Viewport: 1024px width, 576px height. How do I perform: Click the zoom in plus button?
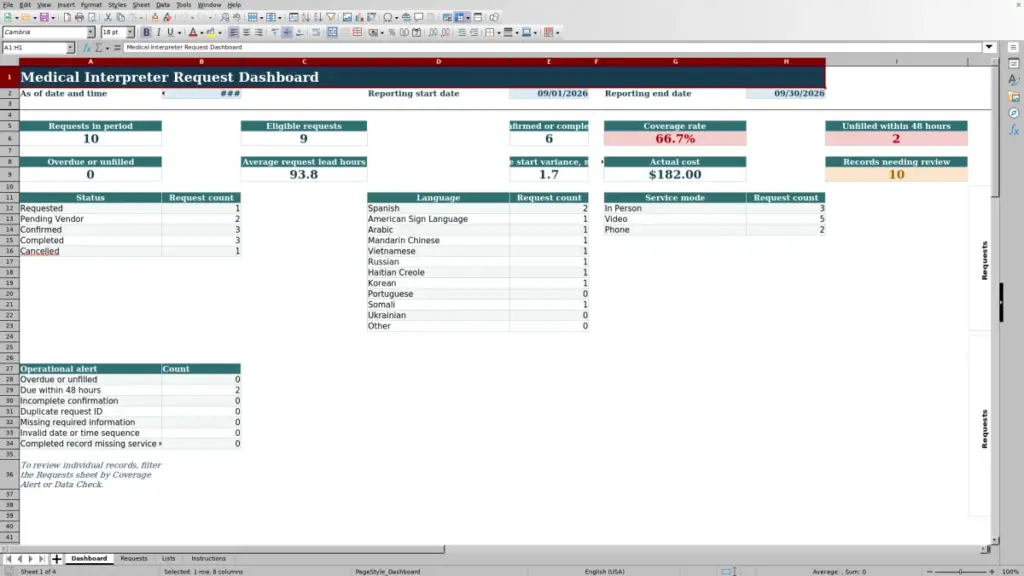(991, 571)
